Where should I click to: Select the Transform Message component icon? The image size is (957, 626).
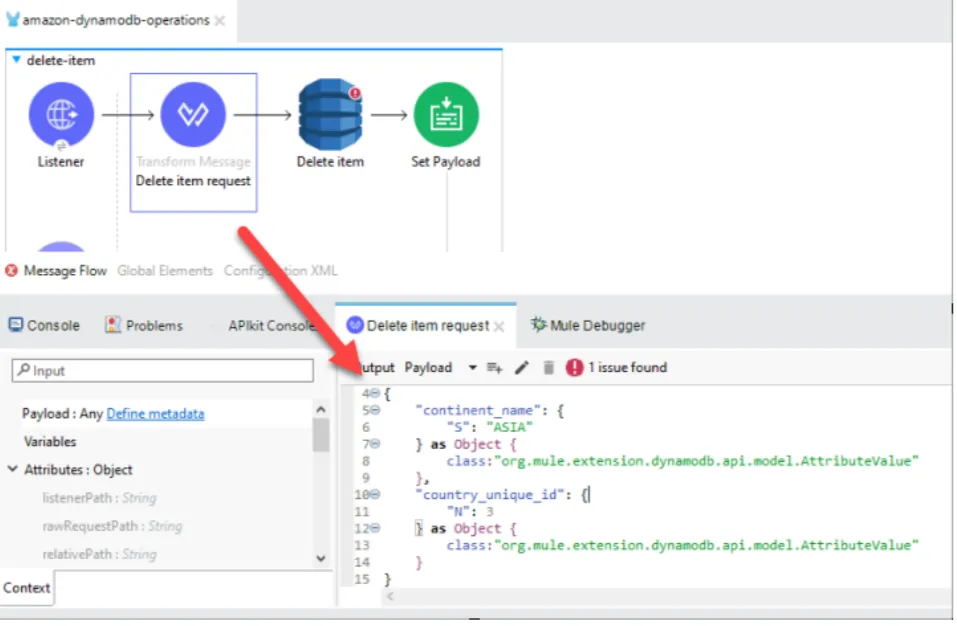click(193, 115)
